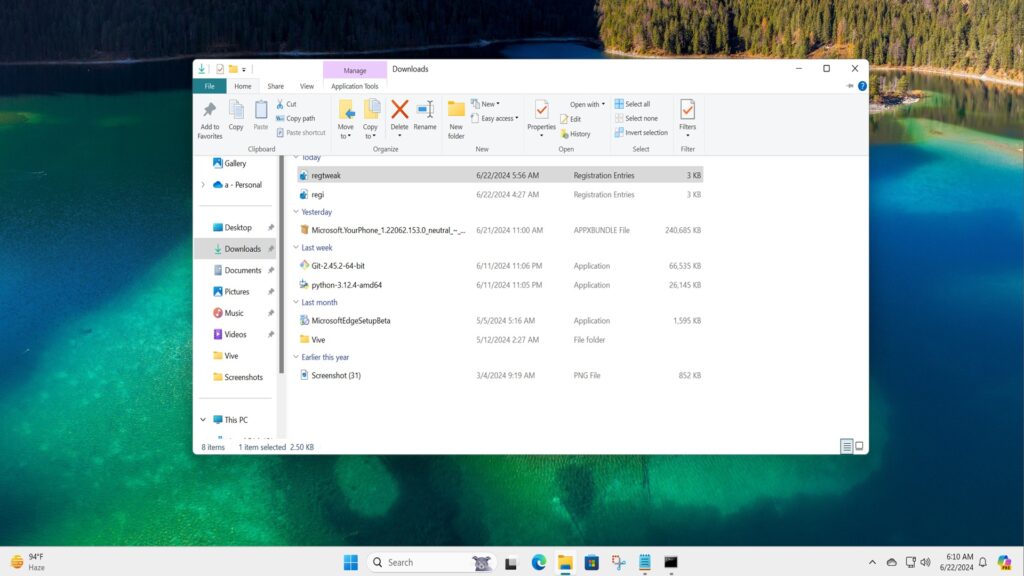The image size is (1024, 576).
Task: Switch to the View ribbon tab
Action: click(x=307, y=86)
